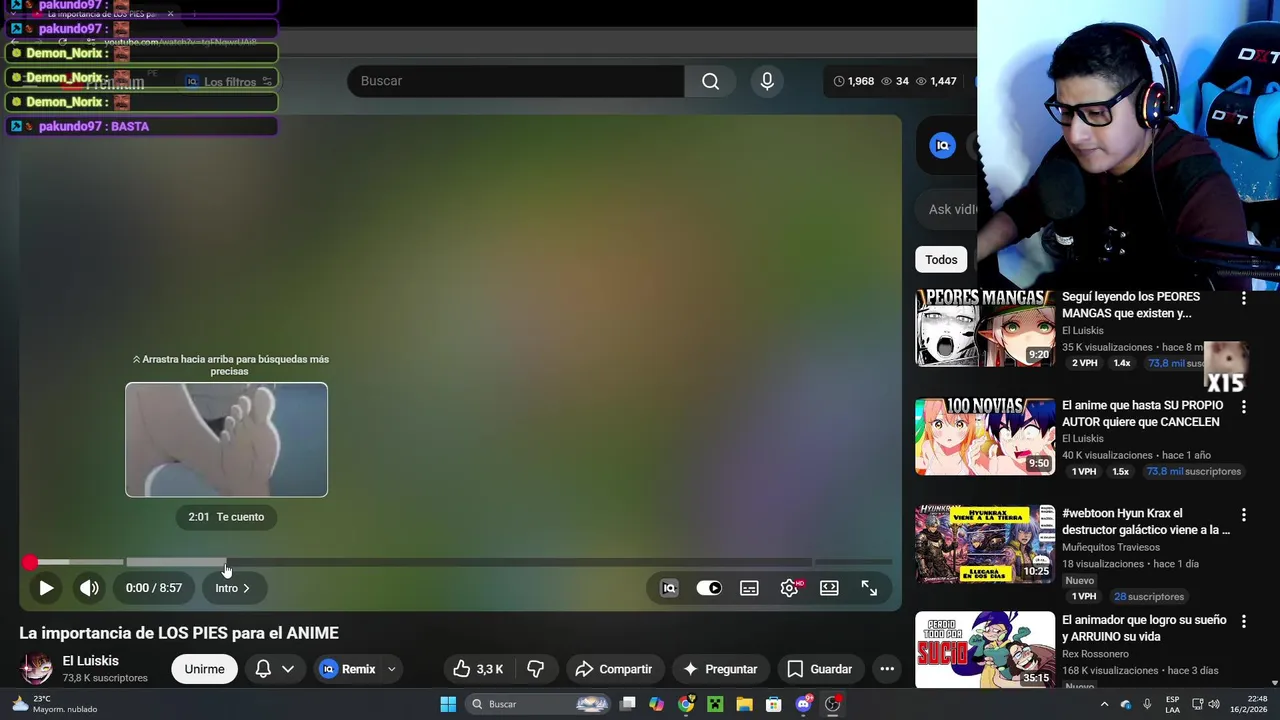Open the El Luiskis channel name link

[x=90, y=661]
